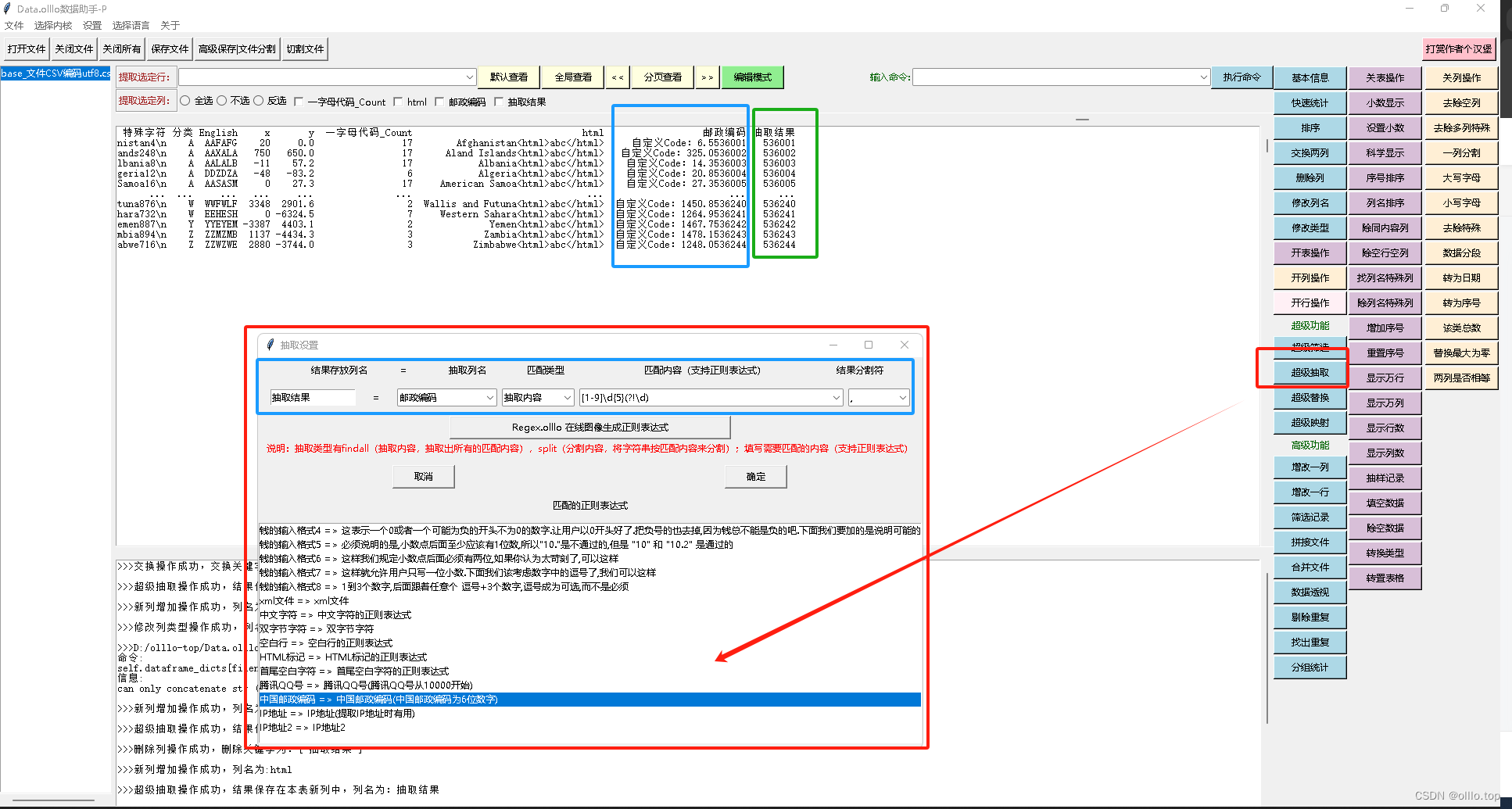This screenshot has height=809, width=1512.
Task: Select the 反选 radio button
Action: [259, 101]
